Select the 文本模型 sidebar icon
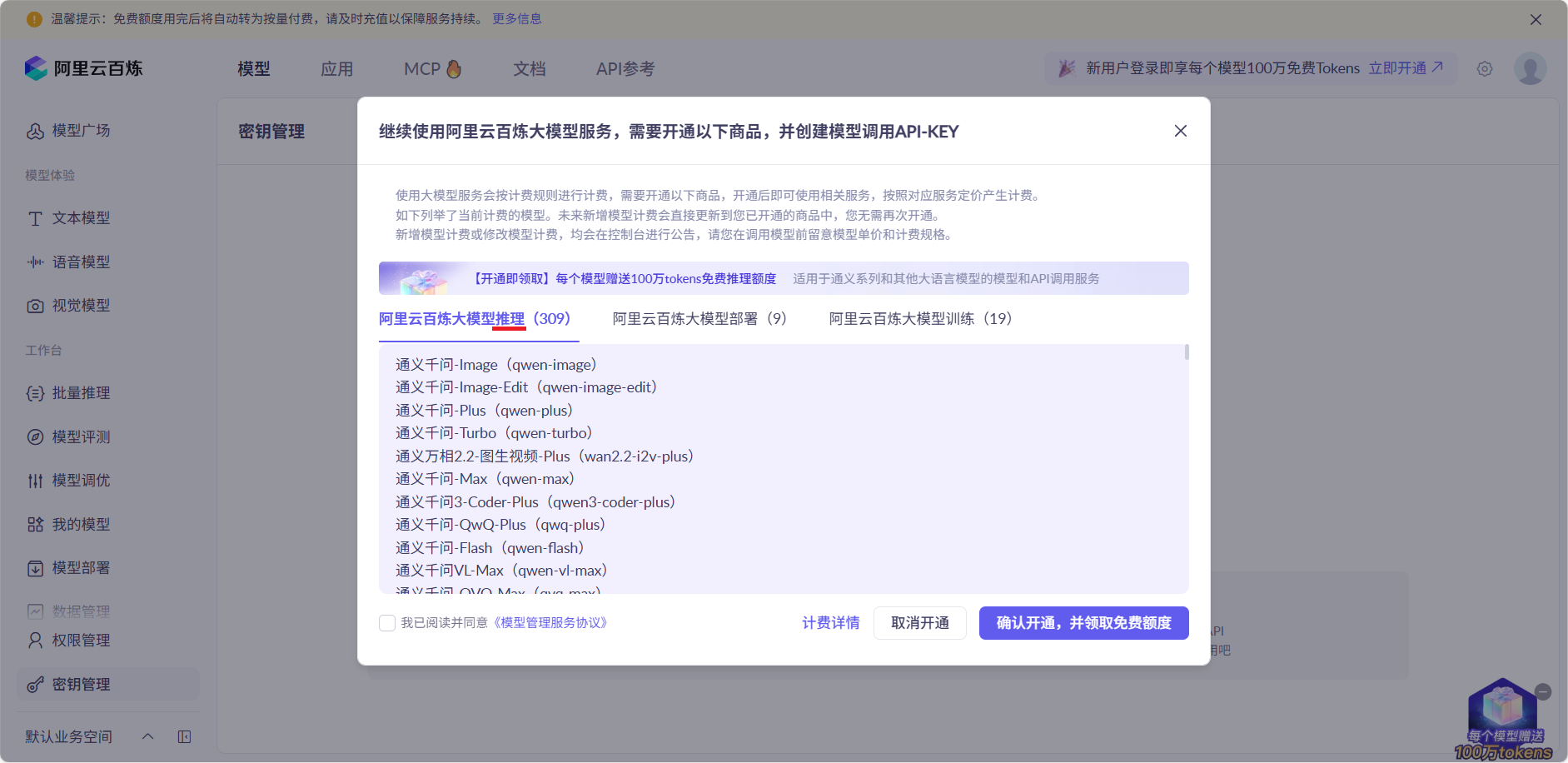Image resolution: width=1568 pixels, height=763 pixels. coord(34,218)
